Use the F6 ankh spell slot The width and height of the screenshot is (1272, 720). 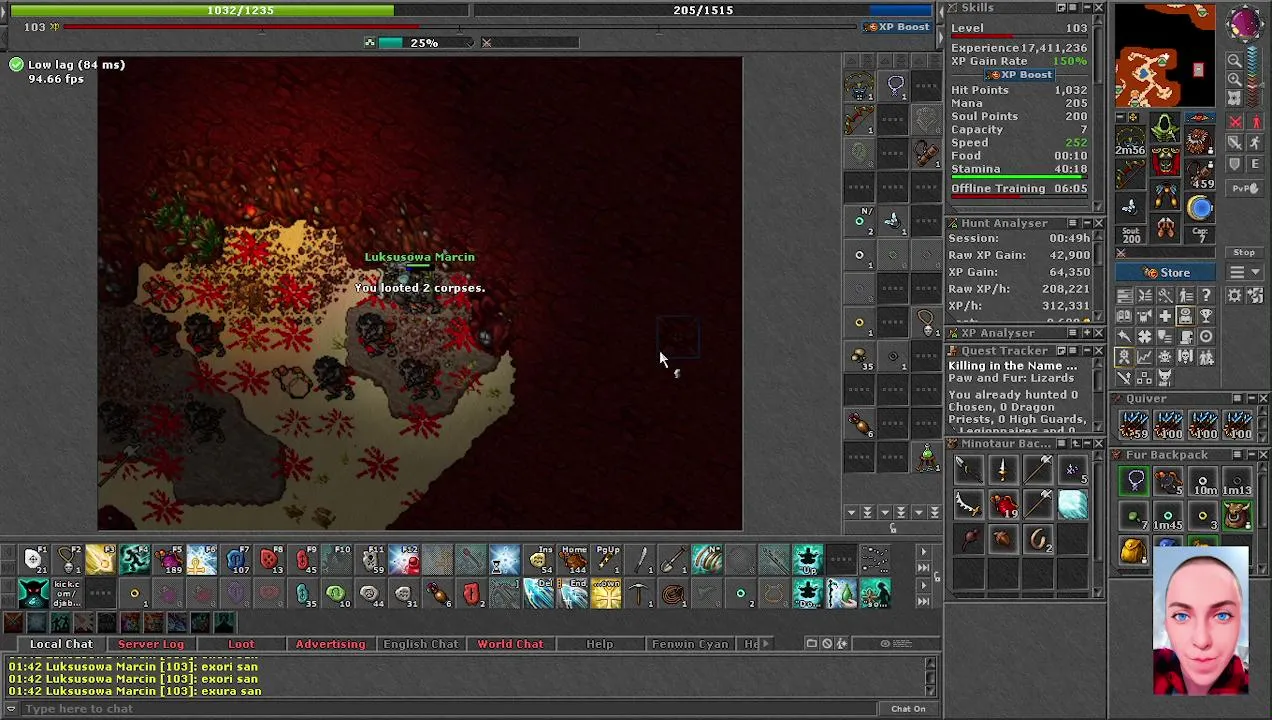202,559
